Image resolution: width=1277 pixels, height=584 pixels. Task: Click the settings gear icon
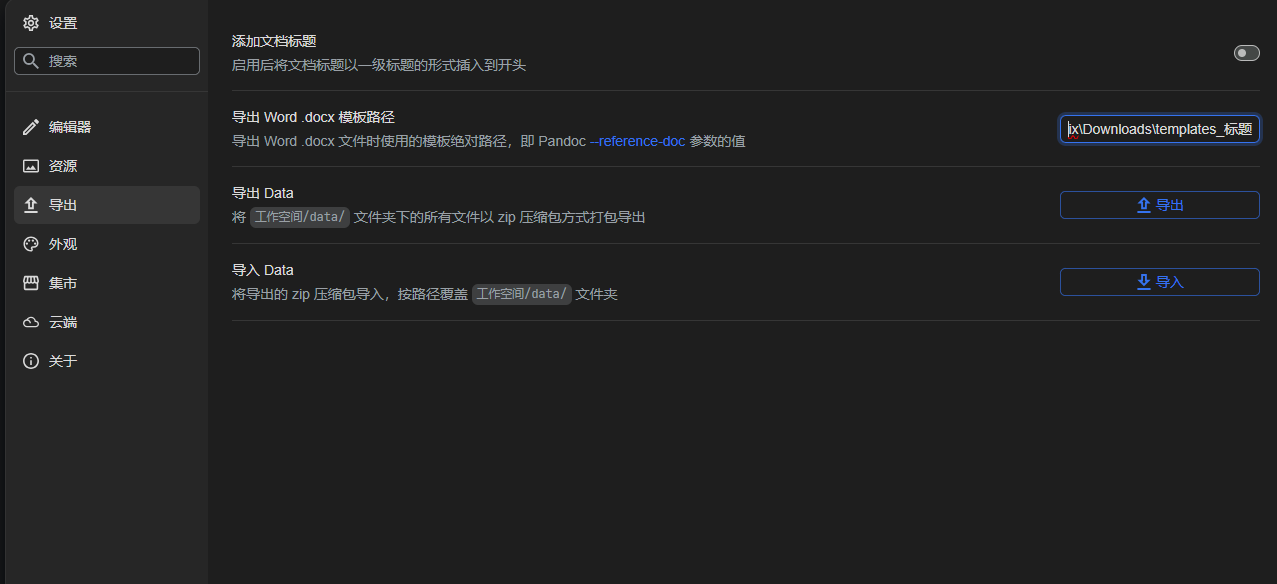(31, 22)
